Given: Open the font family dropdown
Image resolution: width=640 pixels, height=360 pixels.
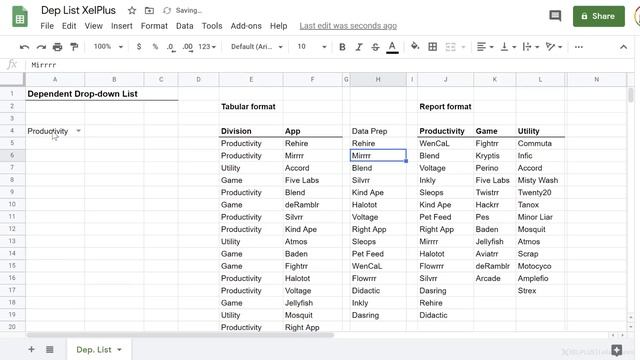Looking at the screenshot, I should [x=257, y=47].
